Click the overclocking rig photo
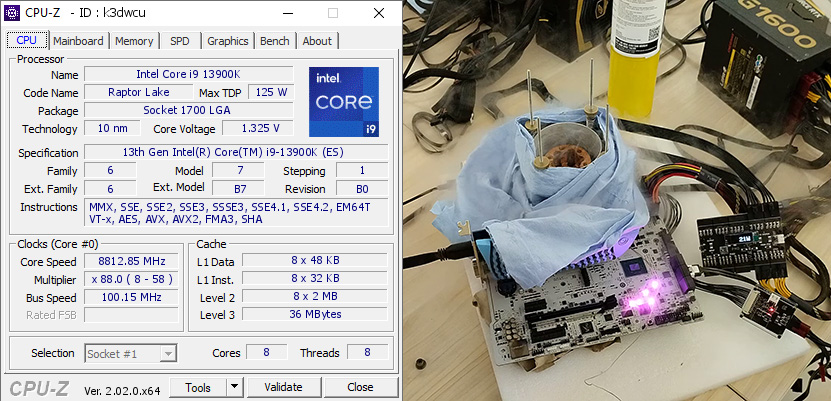831x401 pixels. pos(616,200)
